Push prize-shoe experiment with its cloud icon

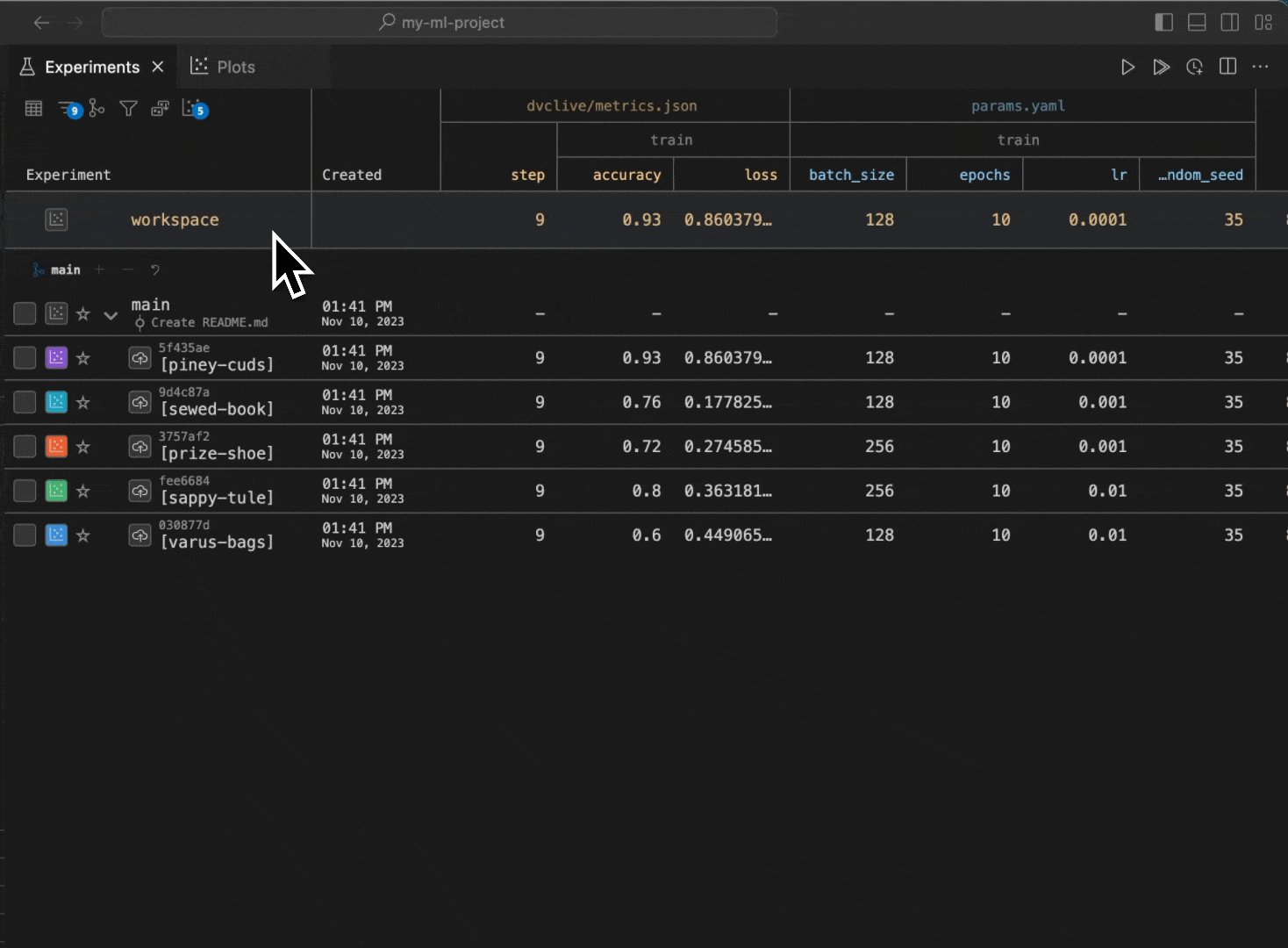pos(140,447)
